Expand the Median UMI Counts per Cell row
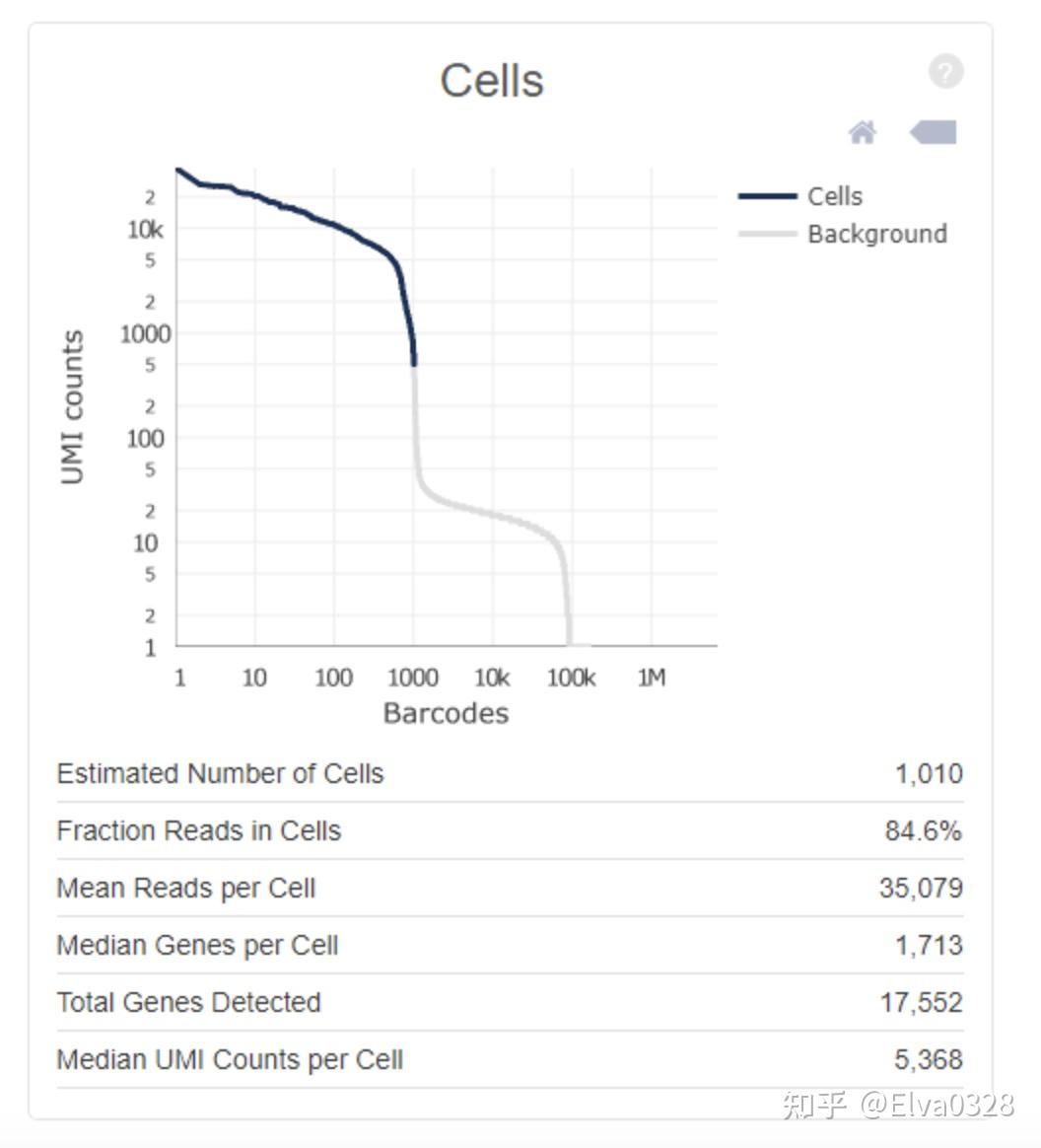This screenshot has width=1041, height=1148. coord(231,1059)
